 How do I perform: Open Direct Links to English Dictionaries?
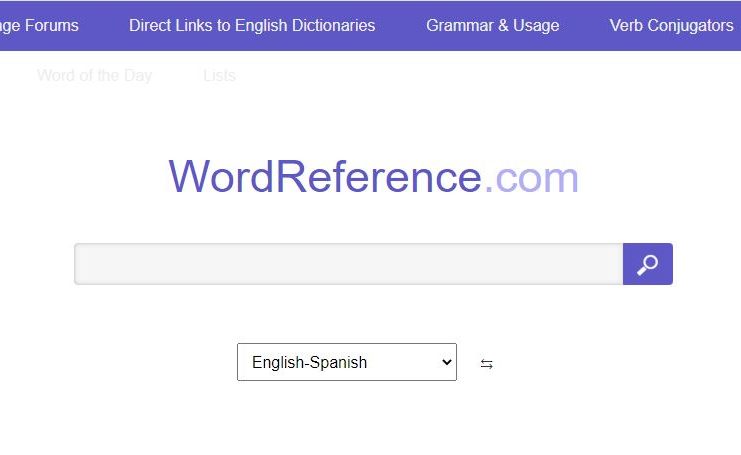(x=252, y=25)
